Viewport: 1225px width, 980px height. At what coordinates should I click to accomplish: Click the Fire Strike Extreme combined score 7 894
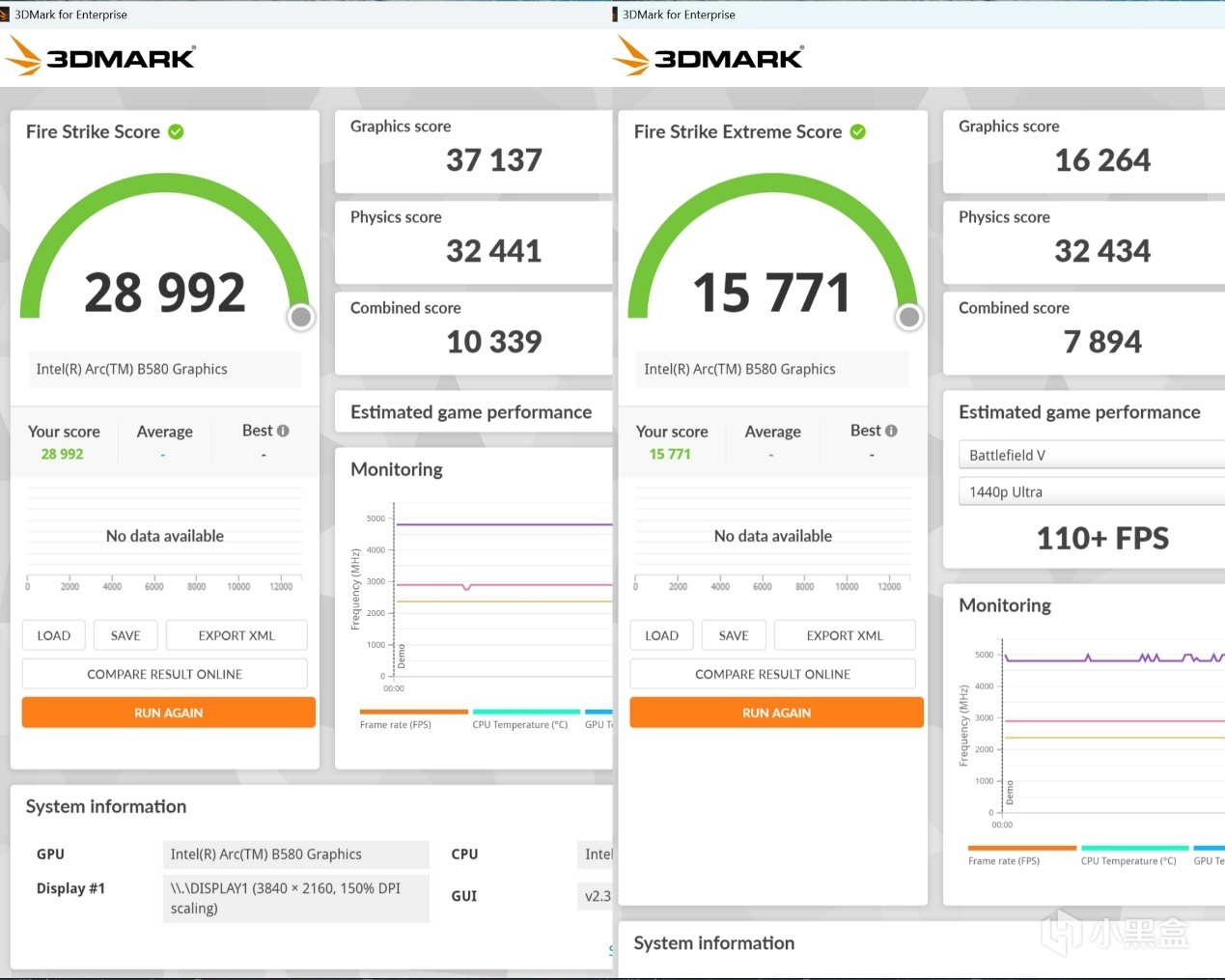tap(1102, 342)
